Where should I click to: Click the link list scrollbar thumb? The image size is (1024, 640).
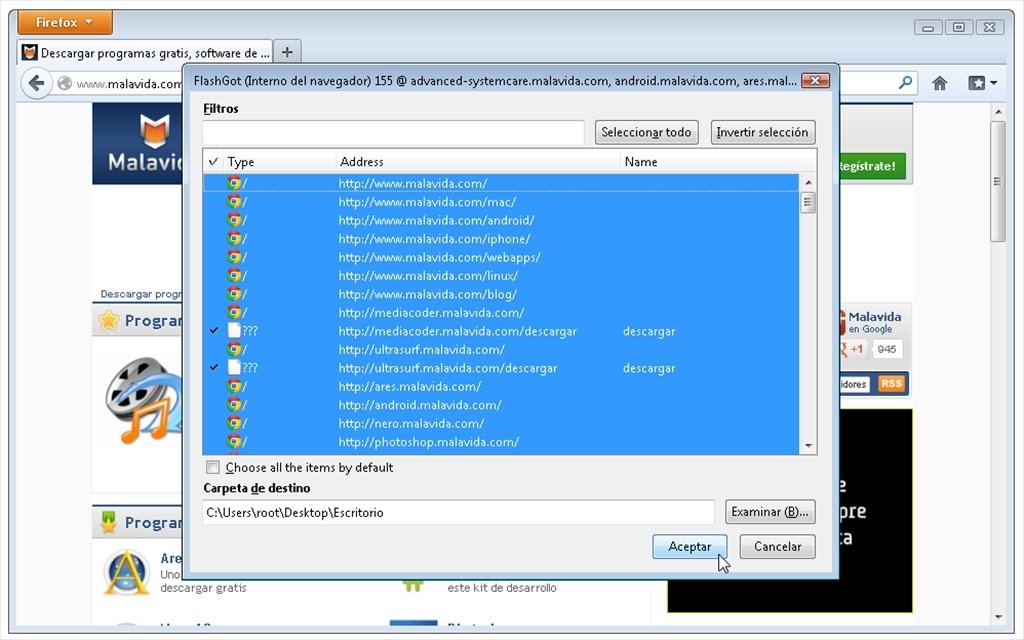click(808, 202)
